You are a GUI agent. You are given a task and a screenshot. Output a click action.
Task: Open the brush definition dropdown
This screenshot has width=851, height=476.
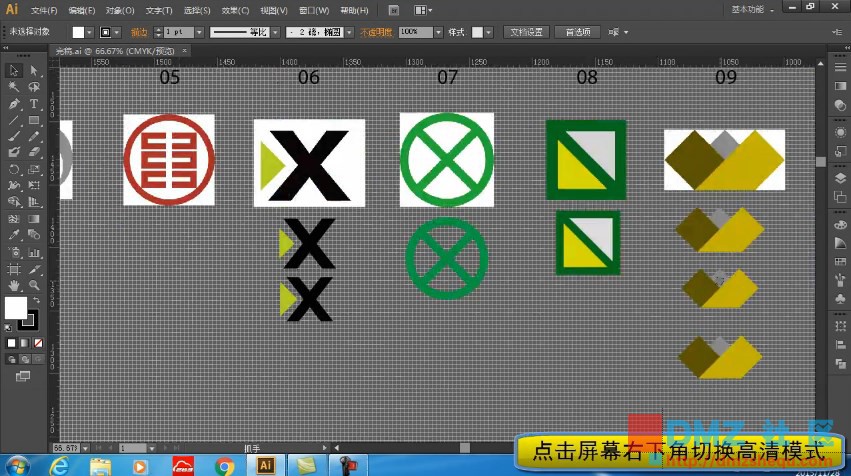click(349, 33)
